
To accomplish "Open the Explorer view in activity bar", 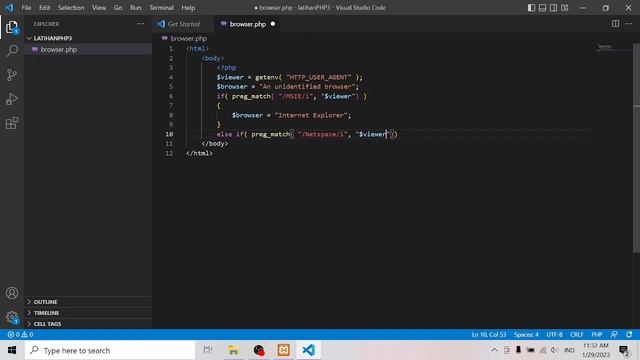I will tap(12, 27).
